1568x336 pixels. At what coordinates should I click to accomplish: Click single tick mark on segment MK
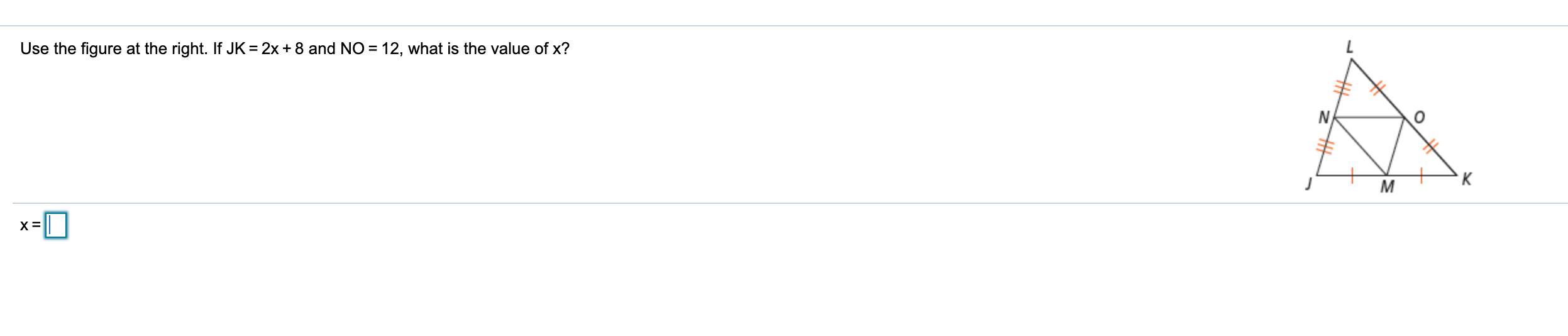(x=1422, y=176)
